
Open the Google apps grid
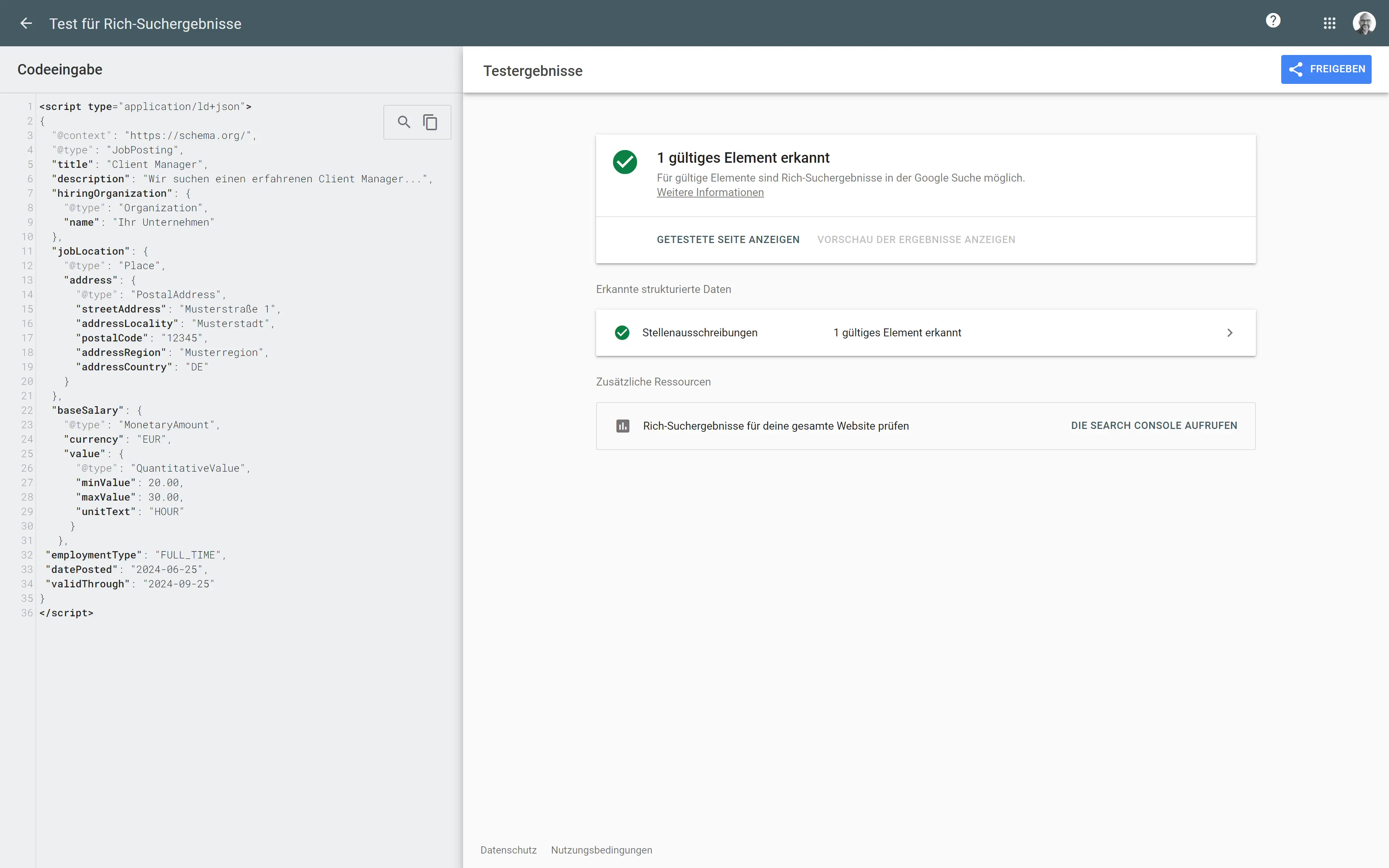click(1329, 24)
